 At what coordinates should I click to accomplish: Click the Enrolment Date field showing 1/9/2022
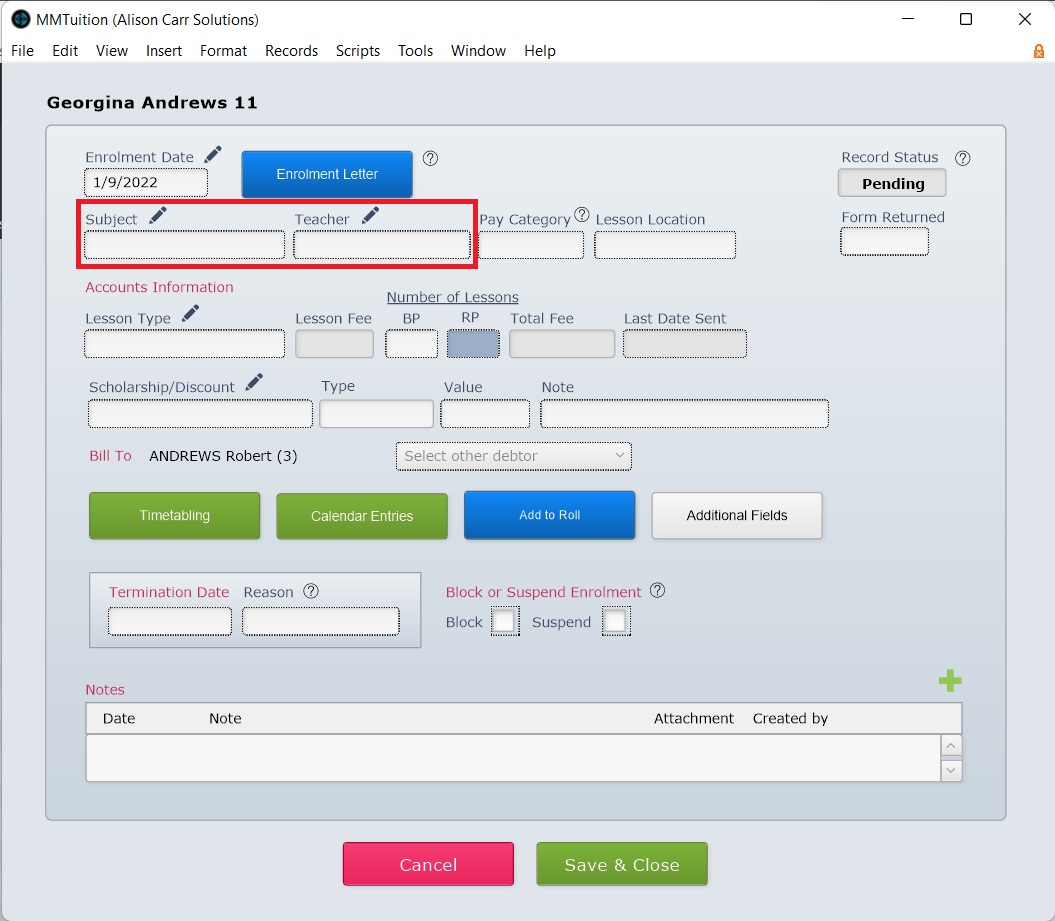146,182
